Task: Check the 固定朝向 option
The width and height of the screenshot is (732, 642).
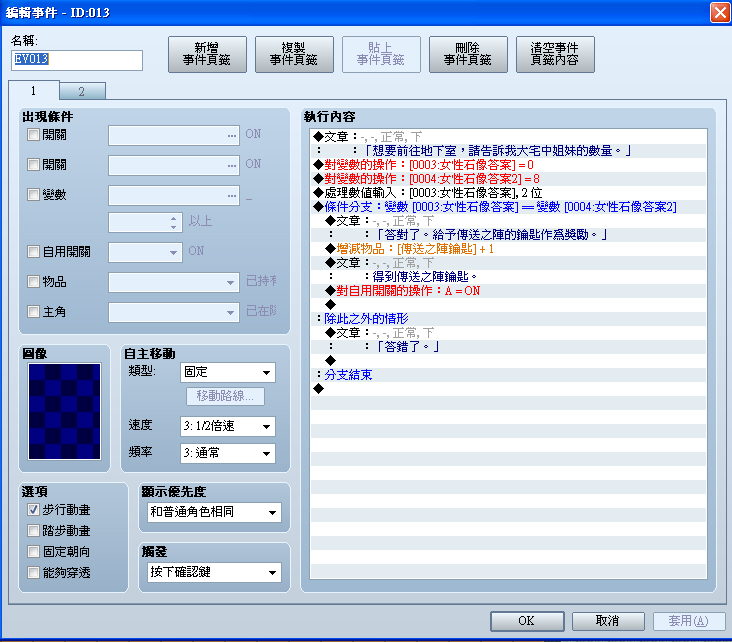Action: (33, 551)
